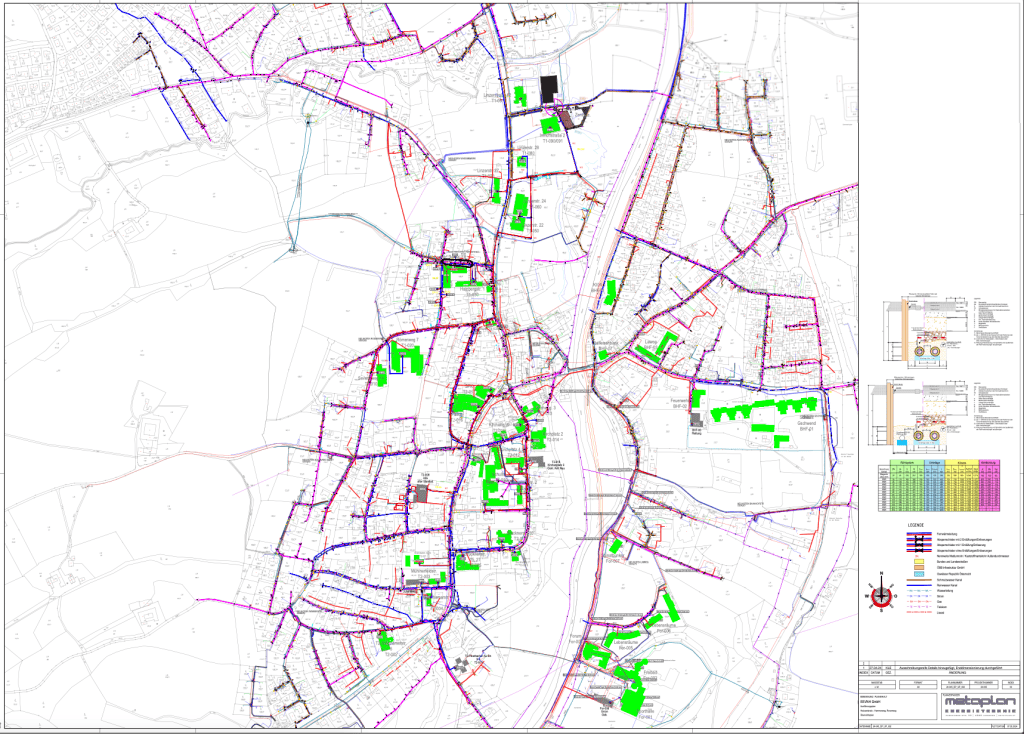The width and height of the screenshot is (1024, 734).
Task: Click the yellow swatch in the legend
Action: point(919,562)
